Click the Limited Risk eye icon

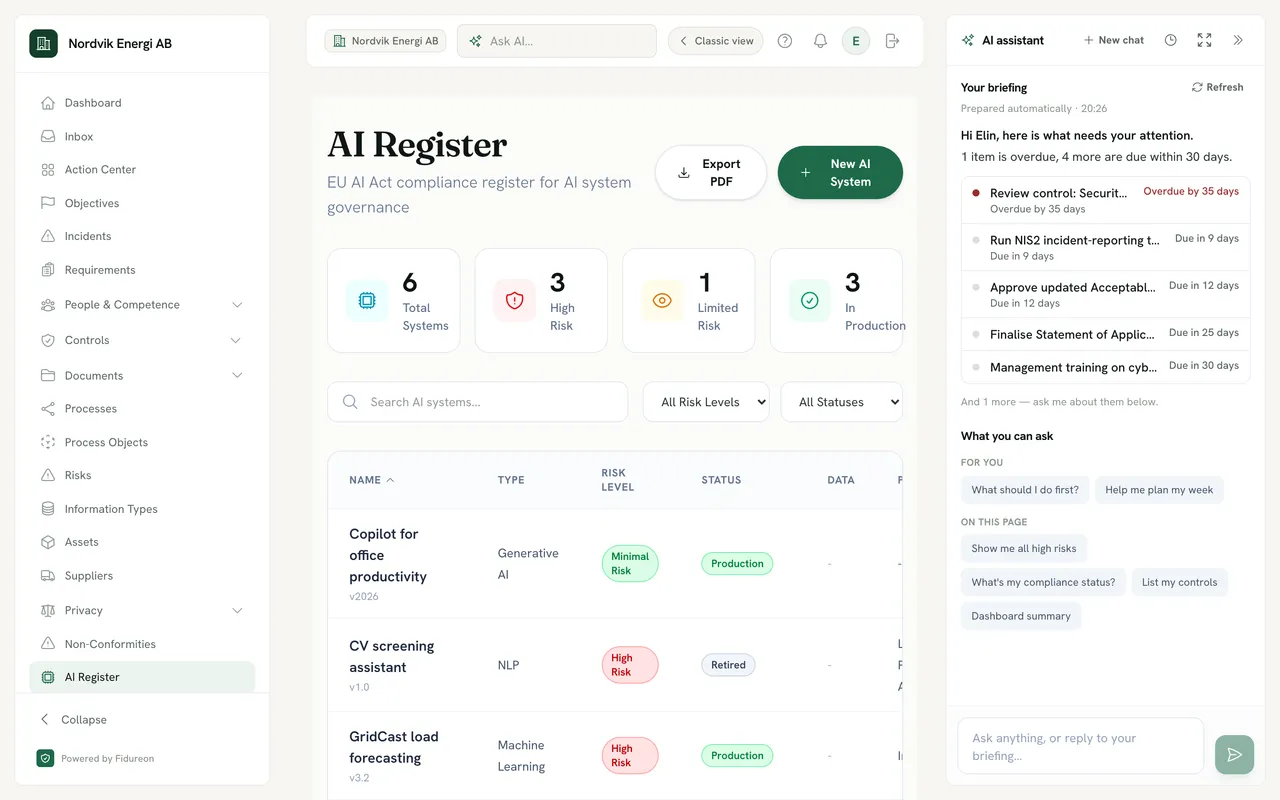tap(662, 300)
